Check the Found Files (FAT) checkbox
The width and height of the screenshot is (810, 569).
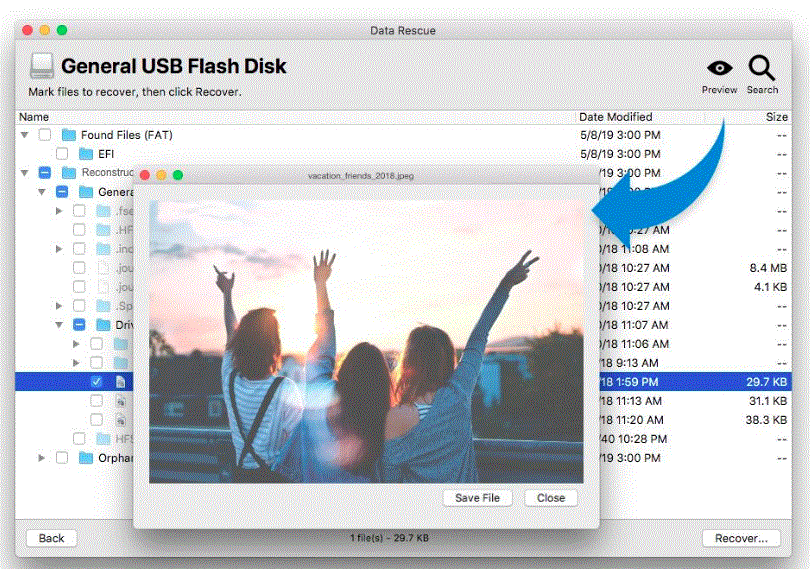[45, 135]
